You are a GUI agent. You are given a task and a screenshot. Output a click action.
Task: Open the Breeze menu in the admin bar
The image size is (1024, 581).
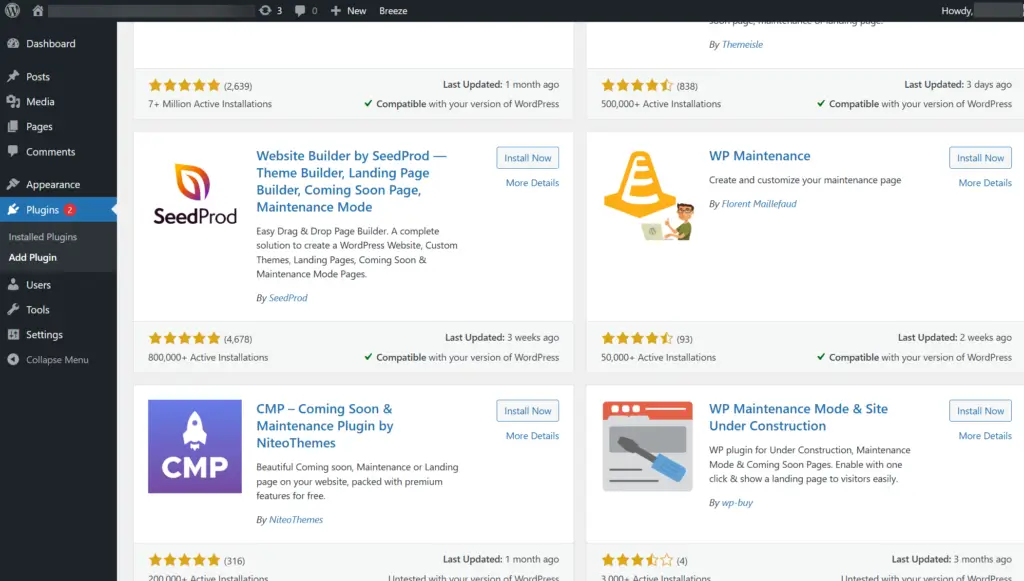(392, 10)
